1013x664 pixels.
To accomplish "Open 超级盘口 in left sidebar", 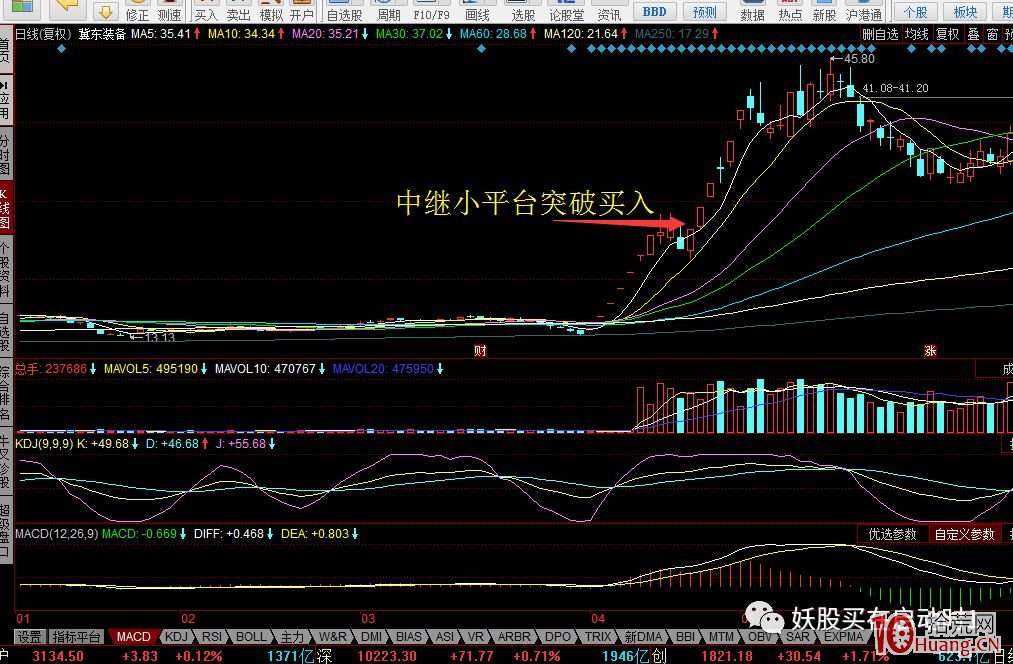I will (5, 531).
